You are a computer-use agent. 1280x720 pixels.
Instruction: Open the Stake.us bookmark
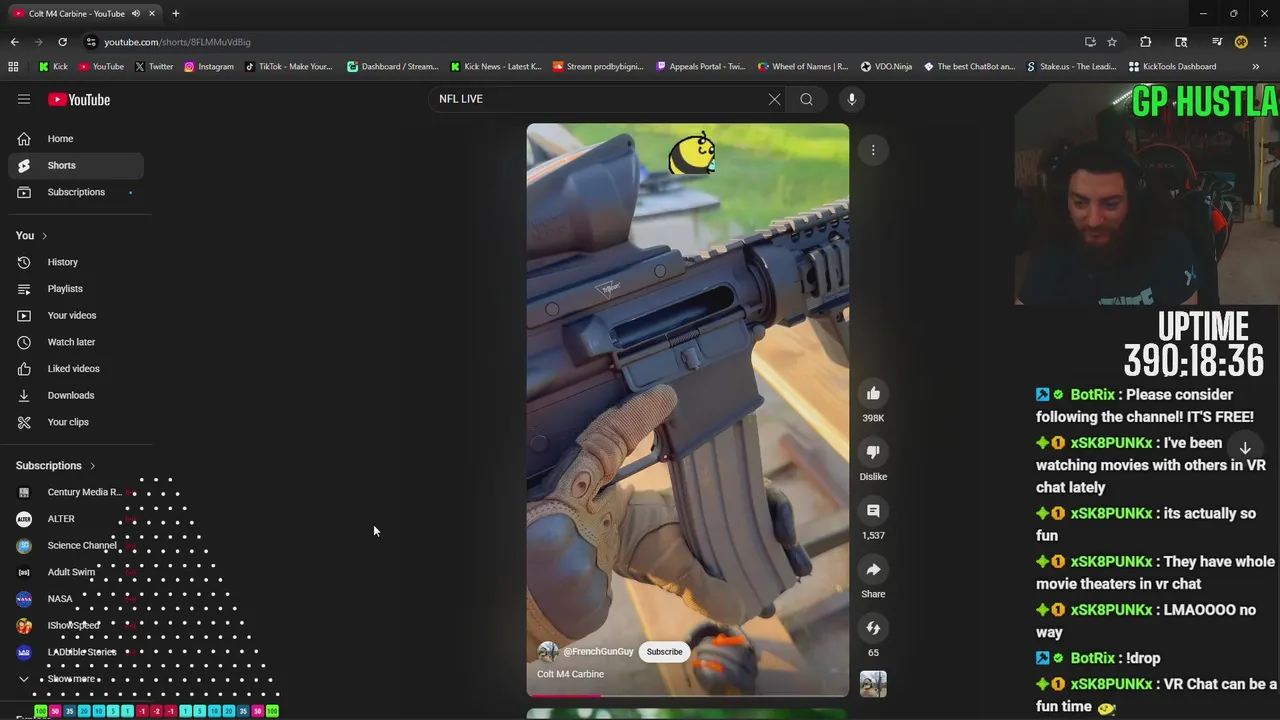(1070, 67)
